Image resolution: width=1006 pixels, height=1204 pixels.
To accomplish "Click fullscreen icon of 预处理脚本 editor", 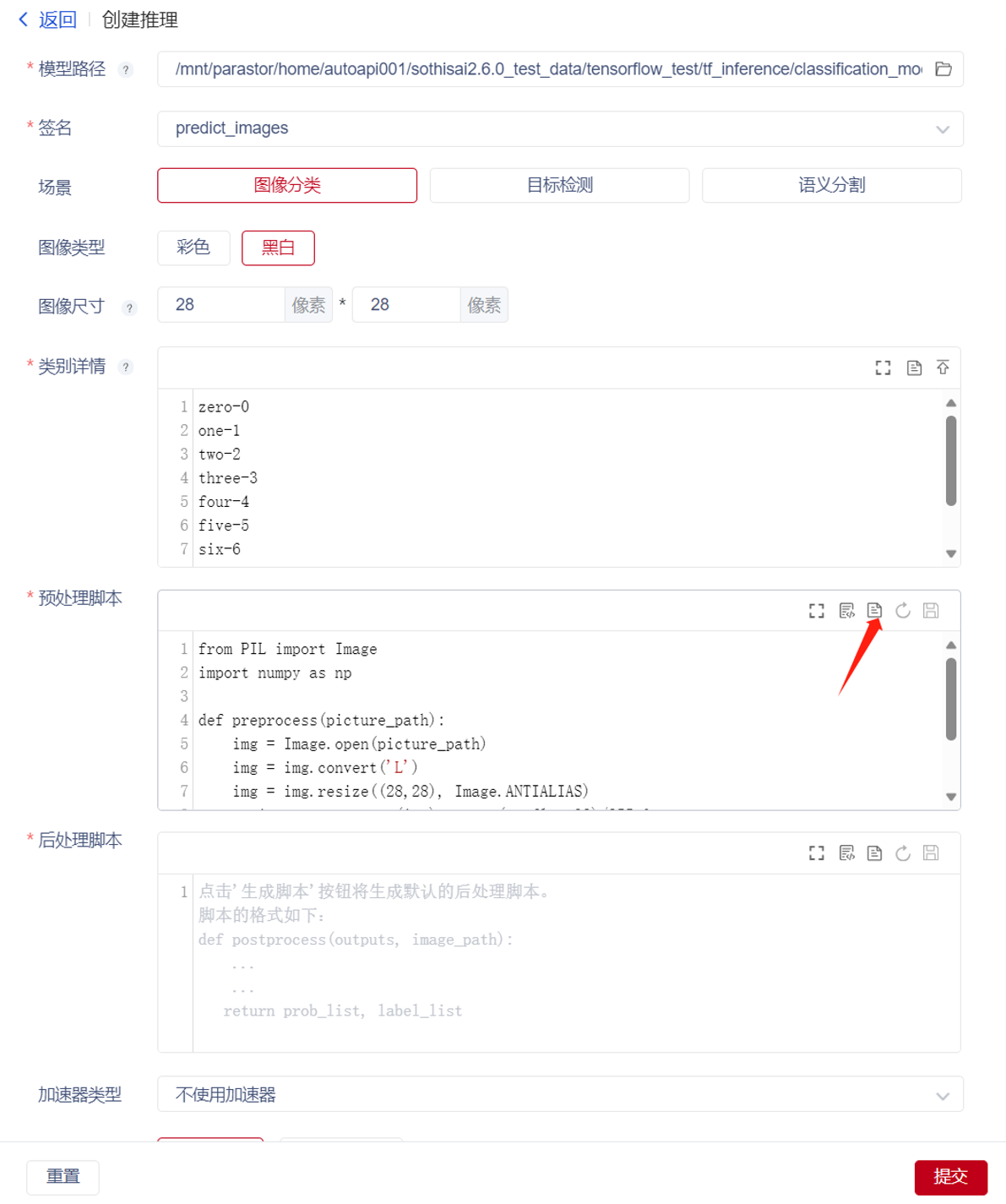I will 816,610.
